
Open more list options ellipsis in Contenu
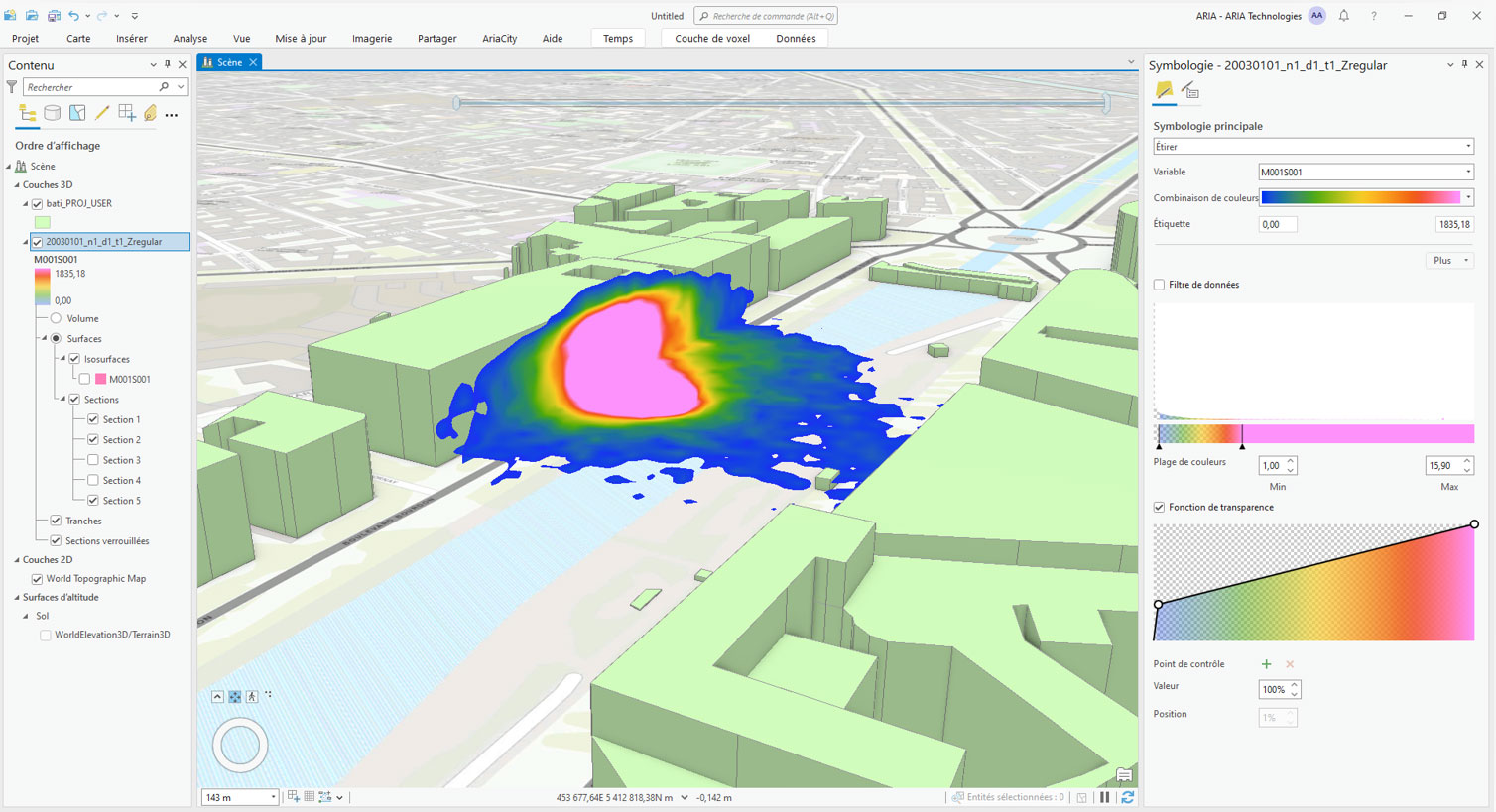coord(172,115)
